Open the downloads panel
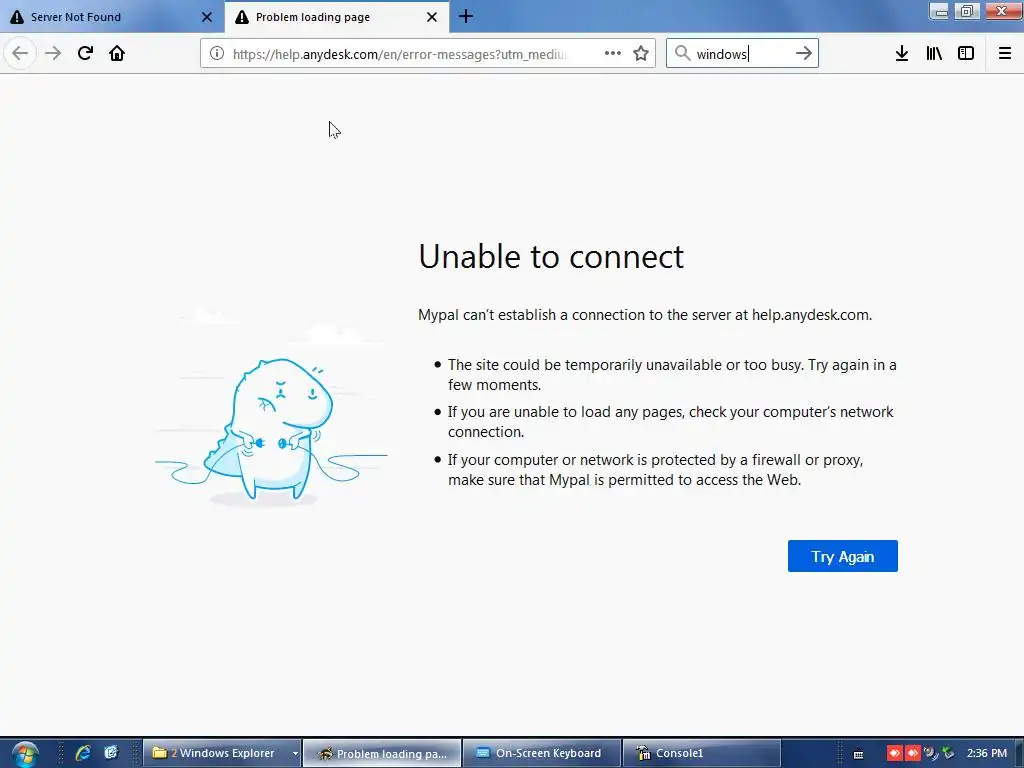Screen dimensions: 1024x768 tap(902, 54)
